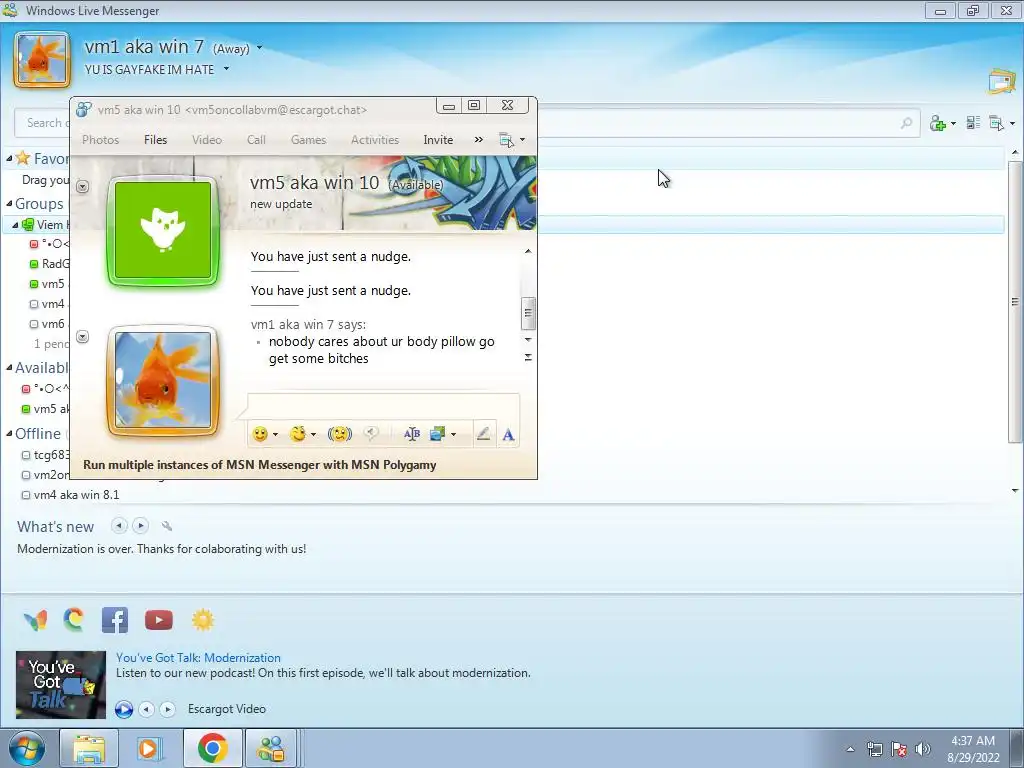Viewport: 1024px width, 768px height.
Task: Select the handwriting pen icon
Action: tap(483, 434)
